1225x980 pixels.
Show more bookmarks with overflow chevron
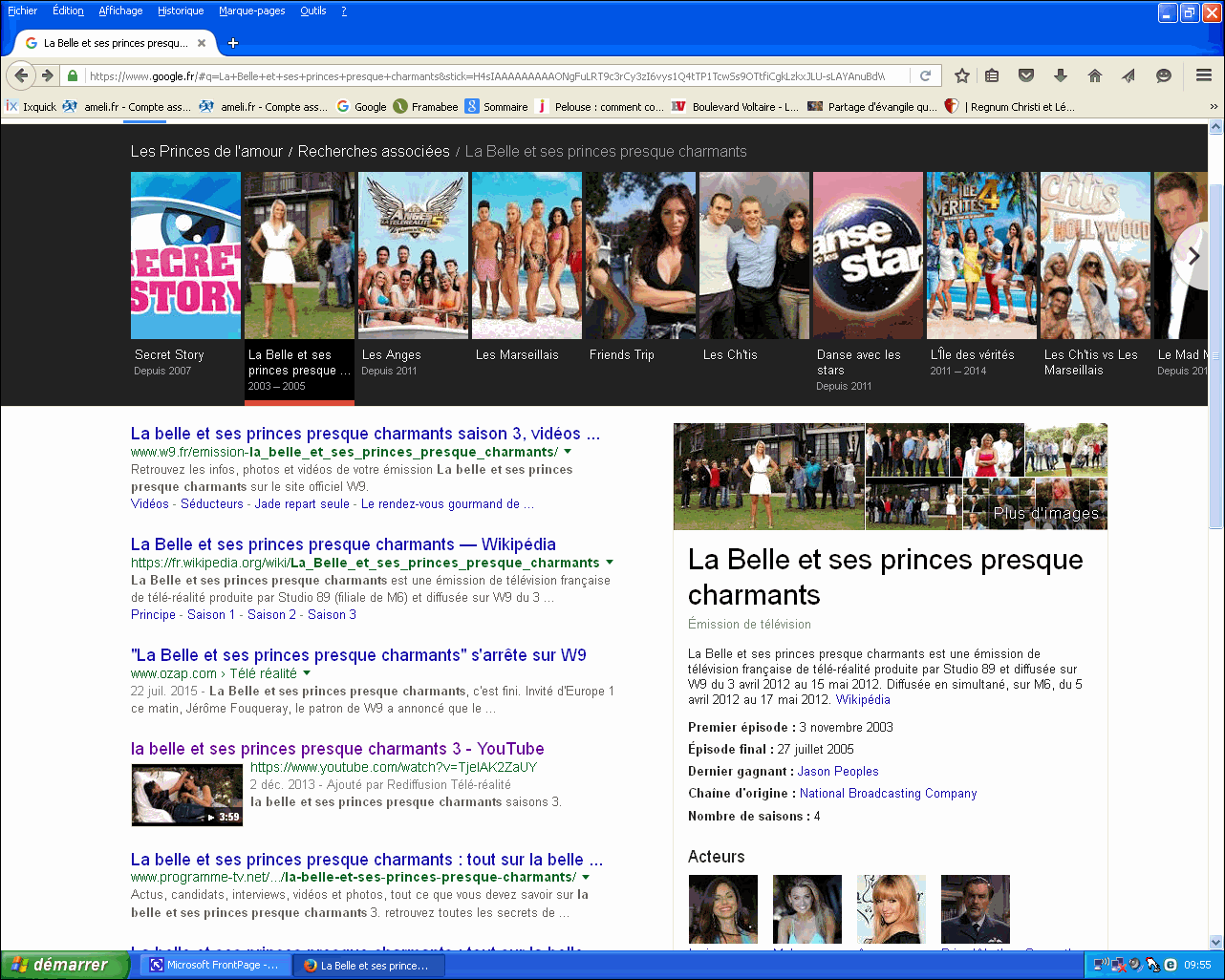(1214, 107)
